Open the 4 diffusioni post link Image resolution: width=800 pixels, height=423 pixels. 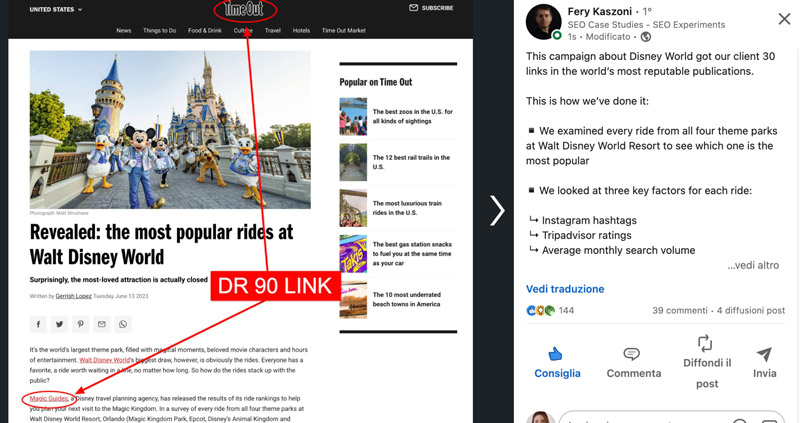click(x=751, y=310)
